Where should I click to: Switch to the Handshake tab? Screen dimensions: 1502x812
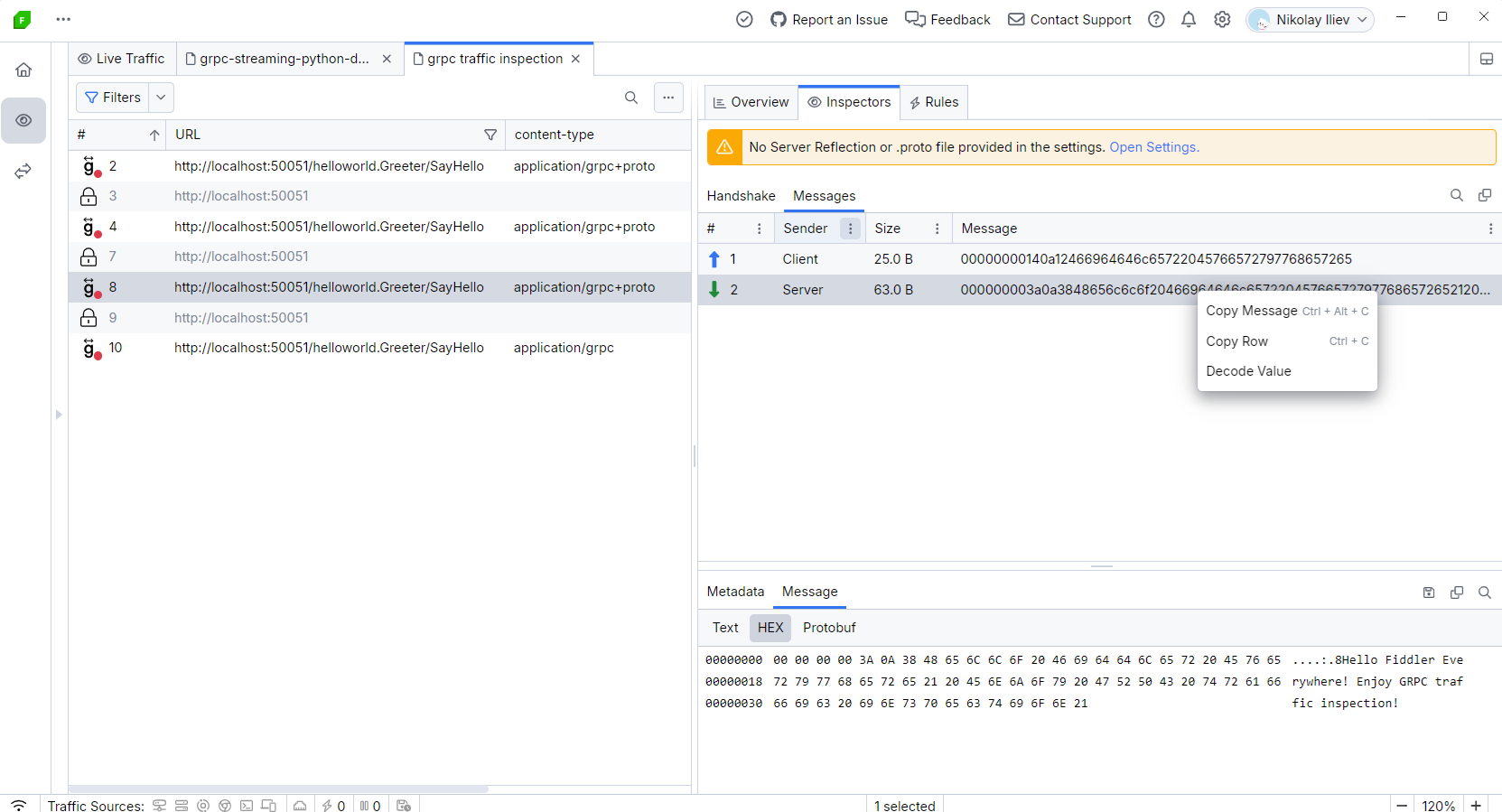741,196
